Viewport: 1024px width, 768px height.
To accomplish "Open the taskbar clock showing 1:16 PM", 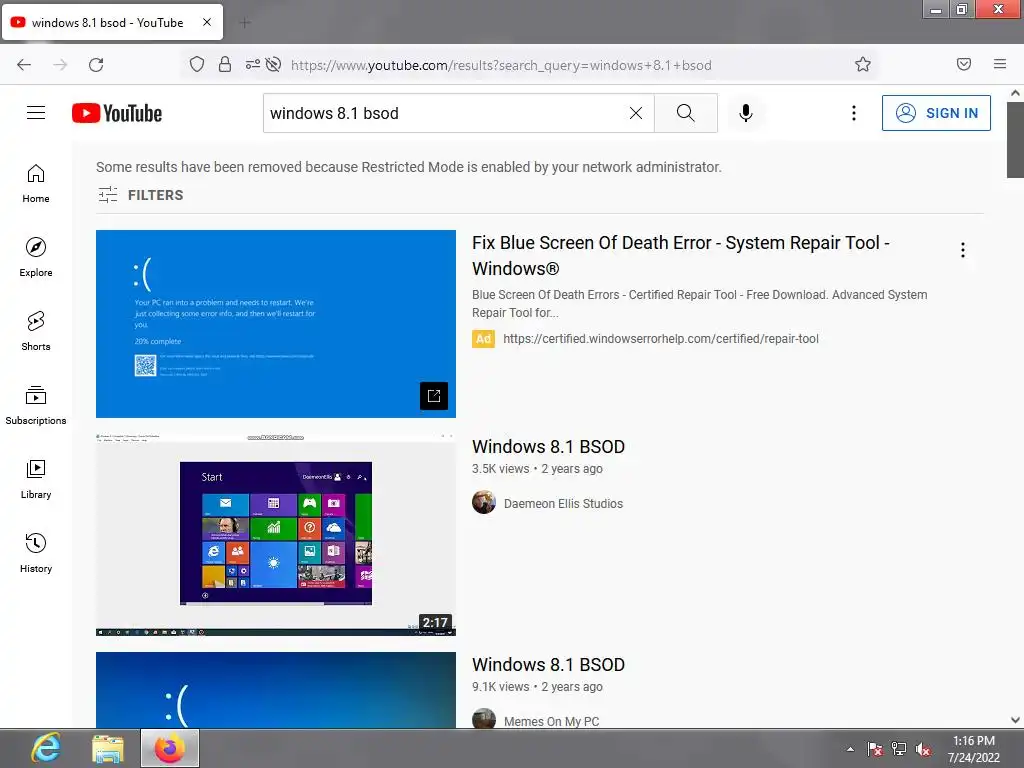I will point(974,748).
